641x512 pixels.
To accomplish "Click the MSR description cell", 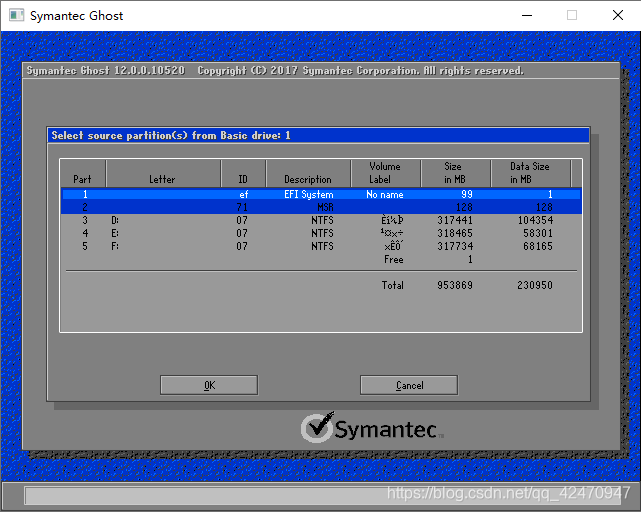I will click(x=325, y=207).
